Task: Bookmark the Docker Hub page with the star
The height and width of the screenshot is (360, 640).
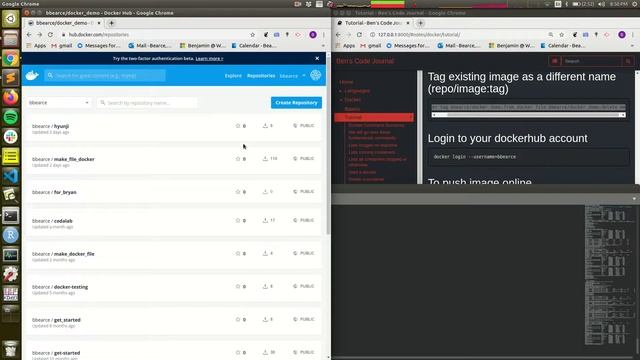Action: pyautogui.click(x=253, y=35)
